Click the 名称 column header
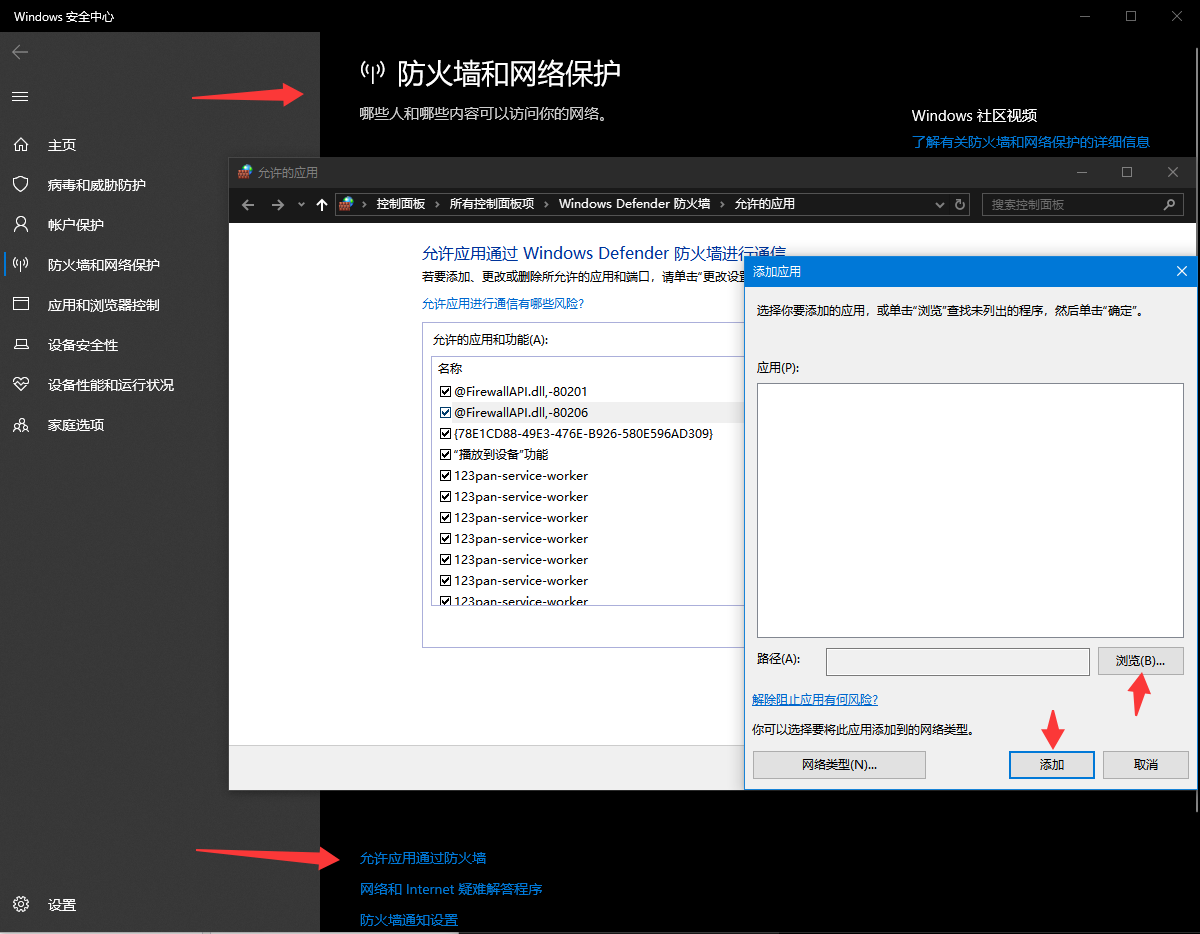The image size is (1200, 934). point(451,368)
